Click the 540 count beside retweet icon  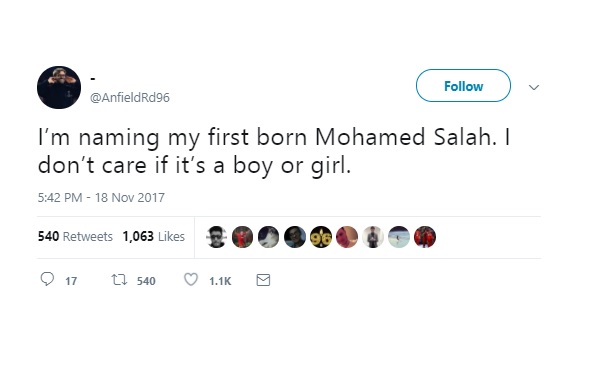[146, 281]
